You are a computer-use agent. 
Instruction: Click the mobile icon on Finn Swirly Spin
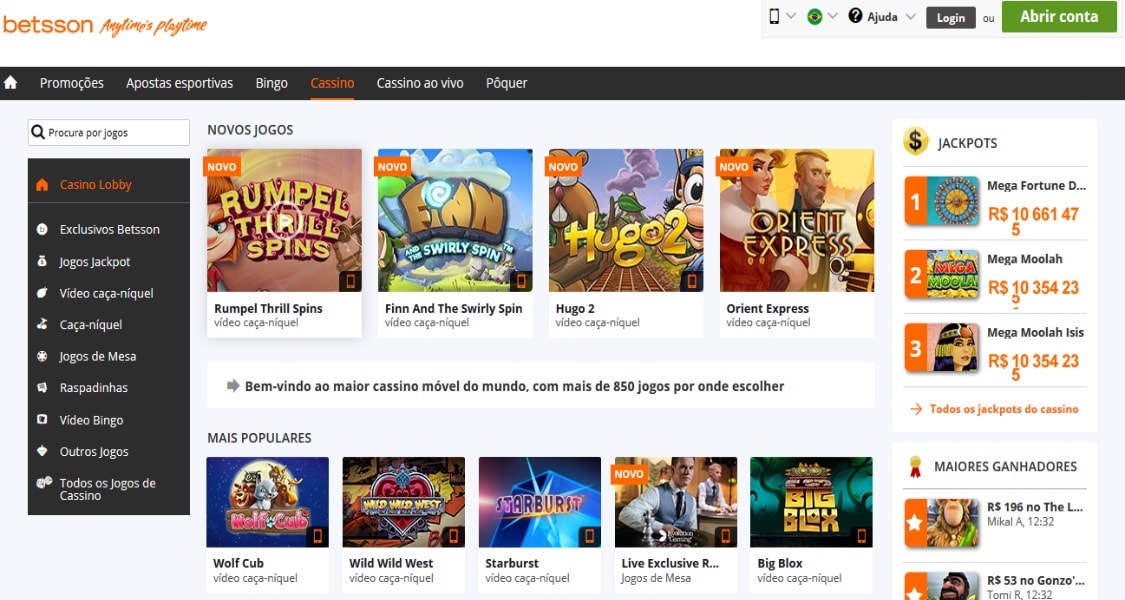521,281
